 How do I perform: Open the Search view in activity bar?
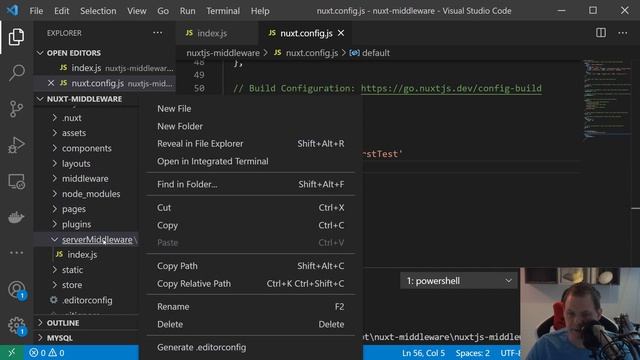(16, 73)
